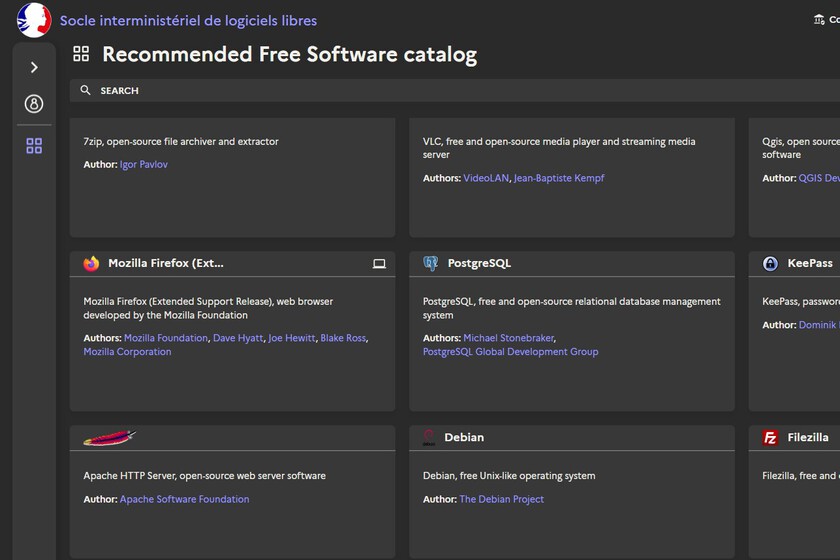Open the account icon in sidebar
Screen dimensions: 840x560
pyautogui.click(x=34, y=104)
